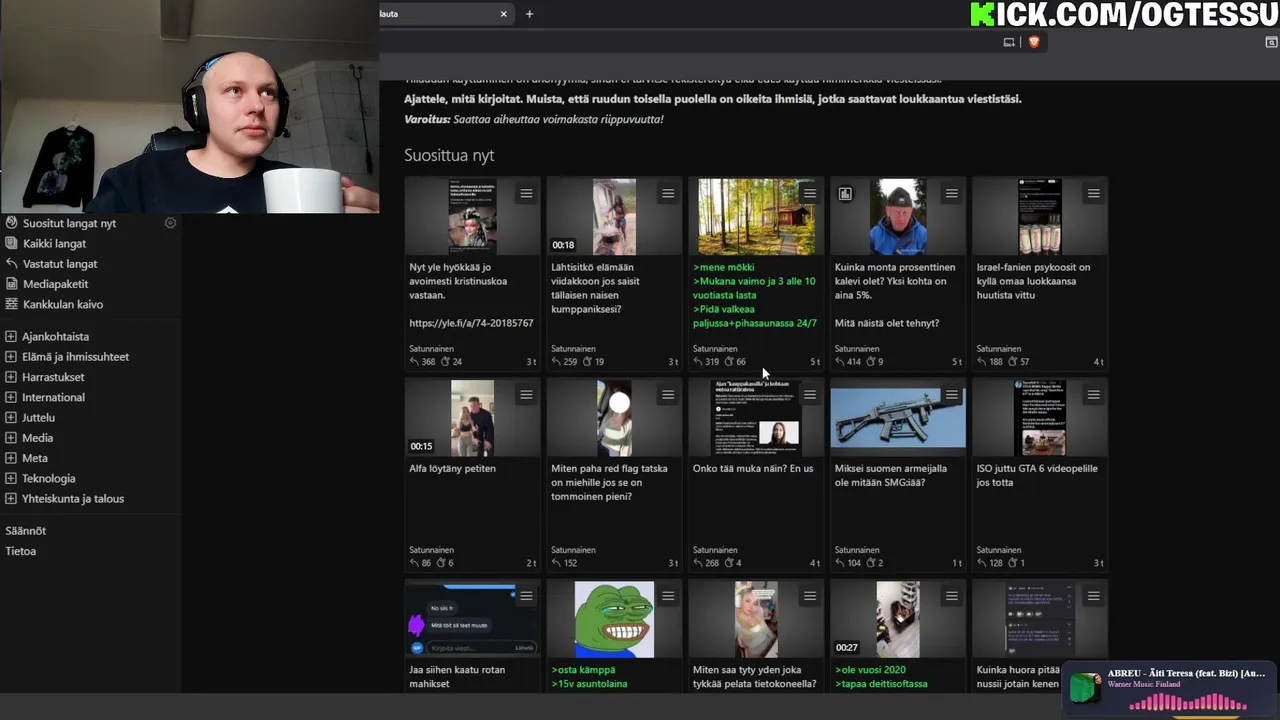The width and height of the screenshot is (1280, 720).
Task: Open hamburger menu on the 'Kuinka huora pitää' thread
Action: (x=1094, y=596)
